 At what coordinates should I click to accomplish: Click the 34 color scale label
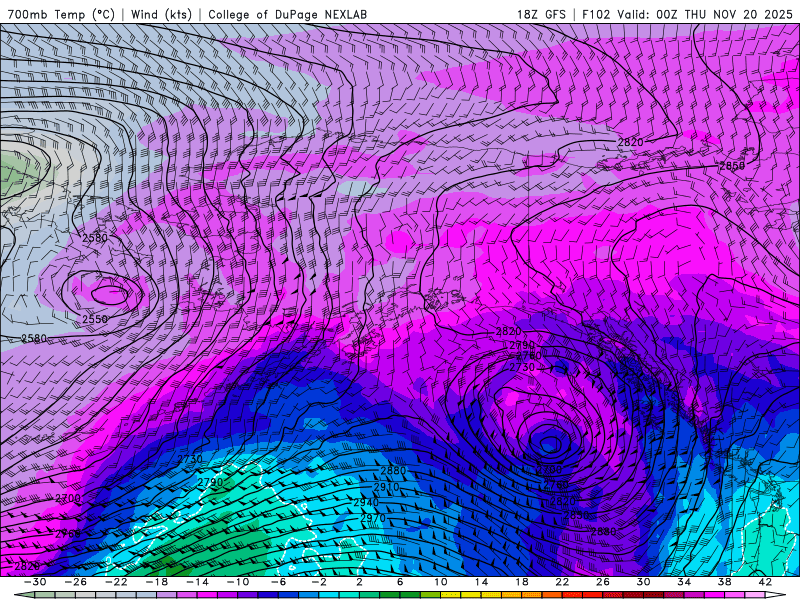684,582
